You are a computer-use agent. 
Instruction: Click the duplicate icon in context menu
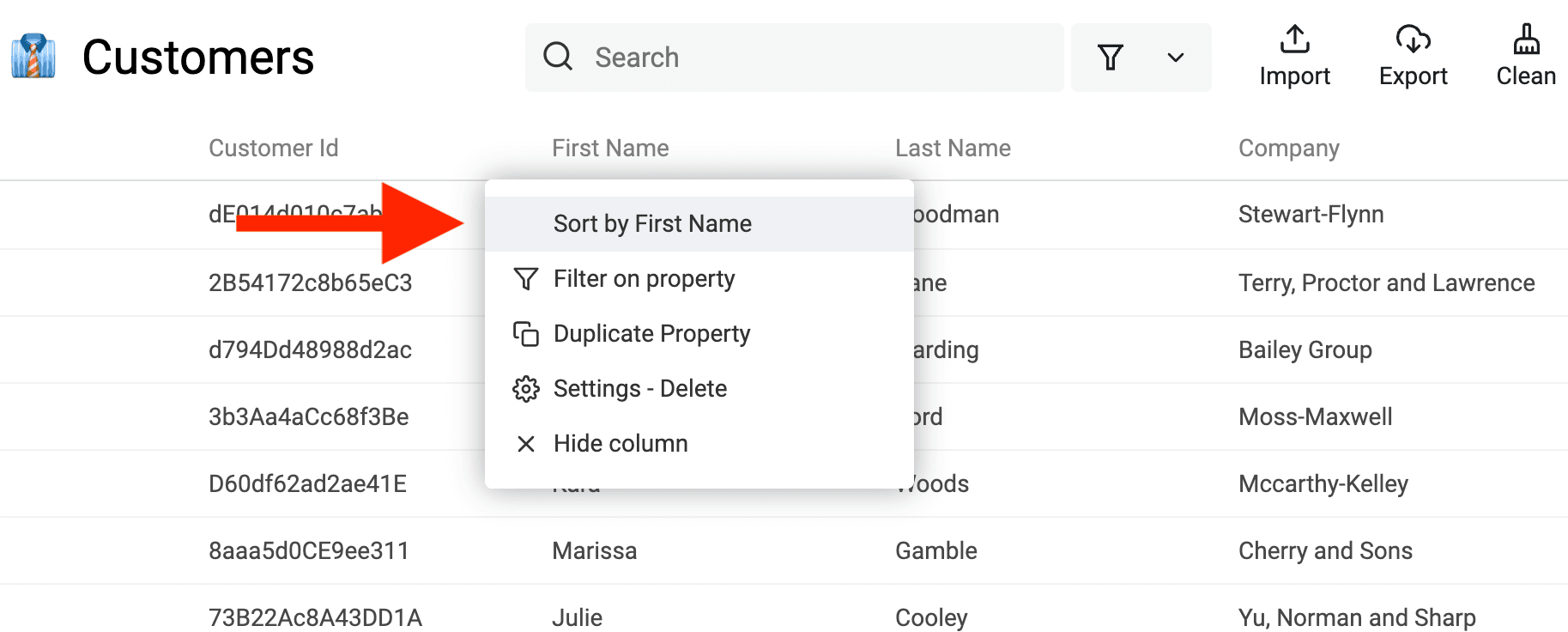click(x=525, y=334)
